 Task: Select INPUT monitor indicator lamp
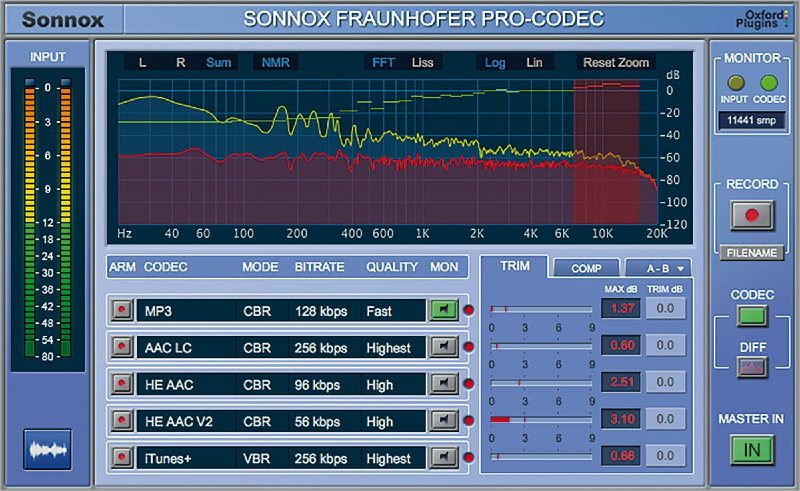[735, 83]
